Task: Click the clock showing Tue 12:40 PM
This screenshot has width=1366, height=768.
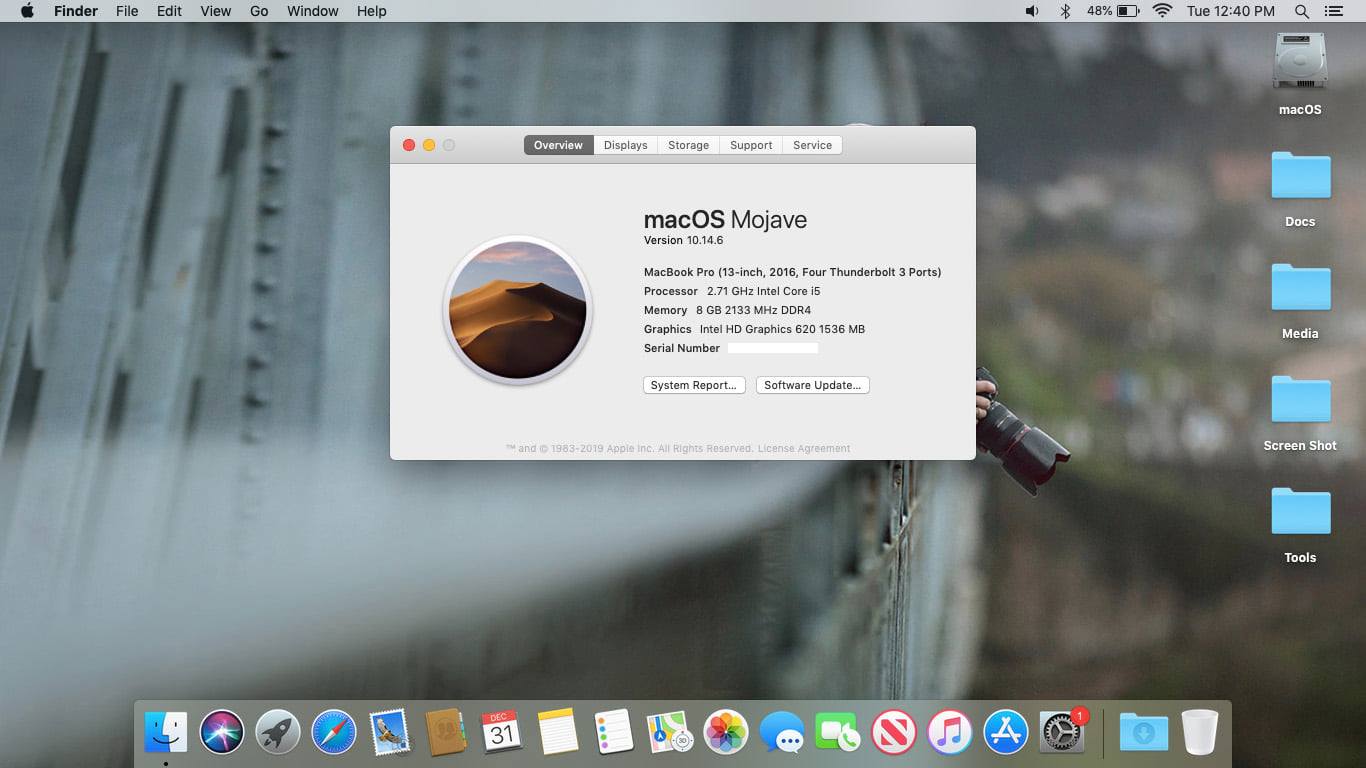Action: tap(1231, 11)
